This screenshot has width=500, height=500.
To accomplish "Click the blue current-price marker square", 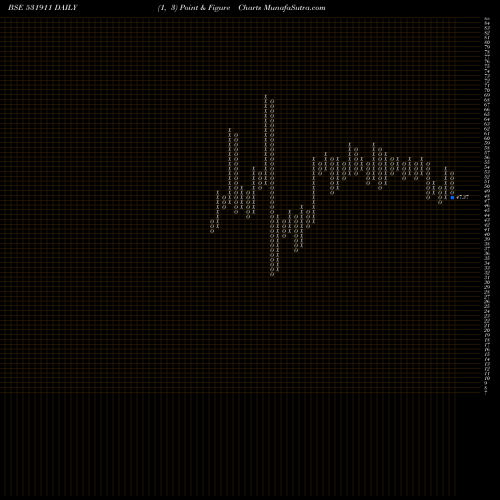I will (452, 197).
